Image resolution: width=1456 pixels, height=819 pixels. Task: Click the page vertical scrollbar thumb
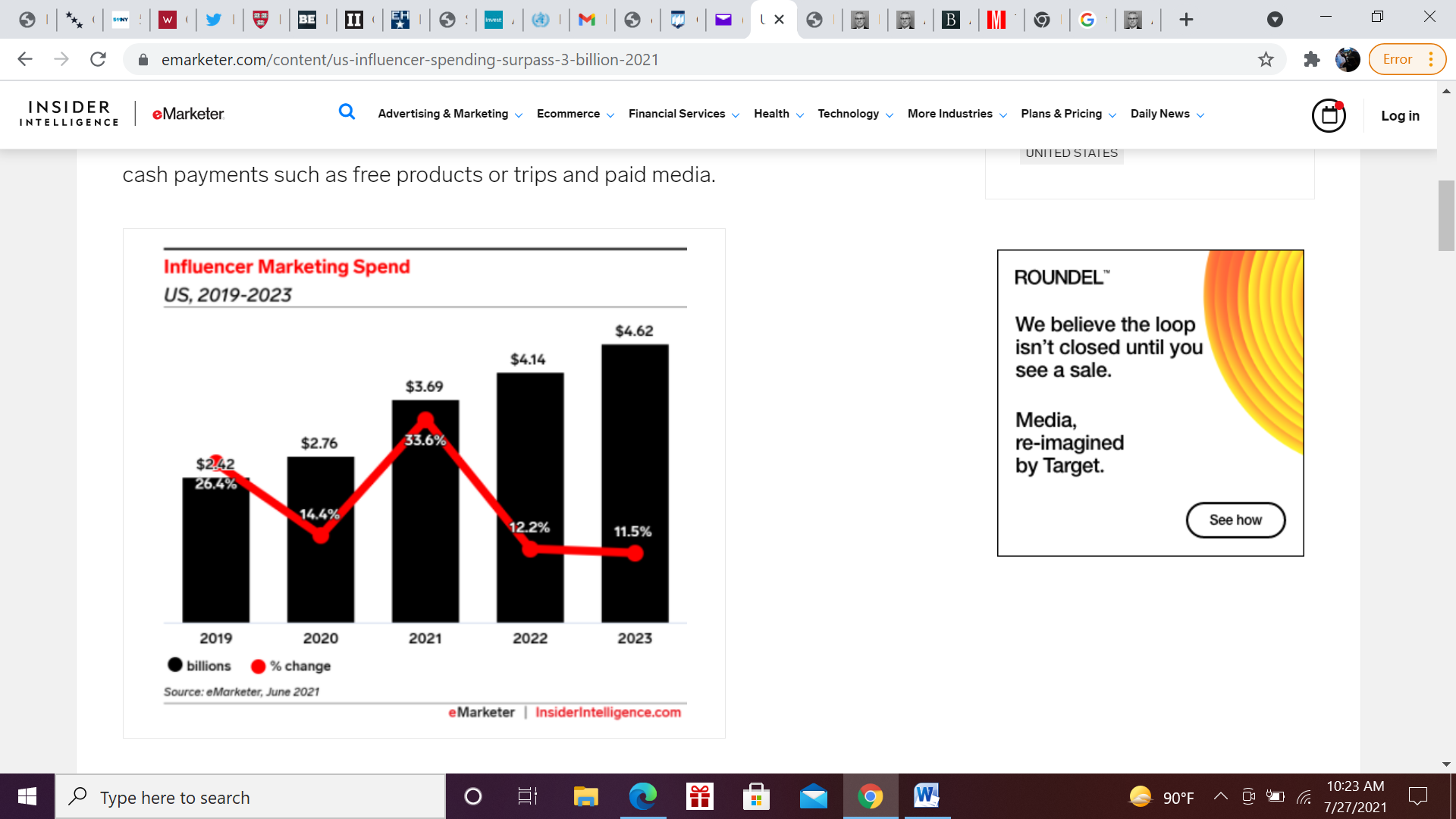tap(1446, 215)
